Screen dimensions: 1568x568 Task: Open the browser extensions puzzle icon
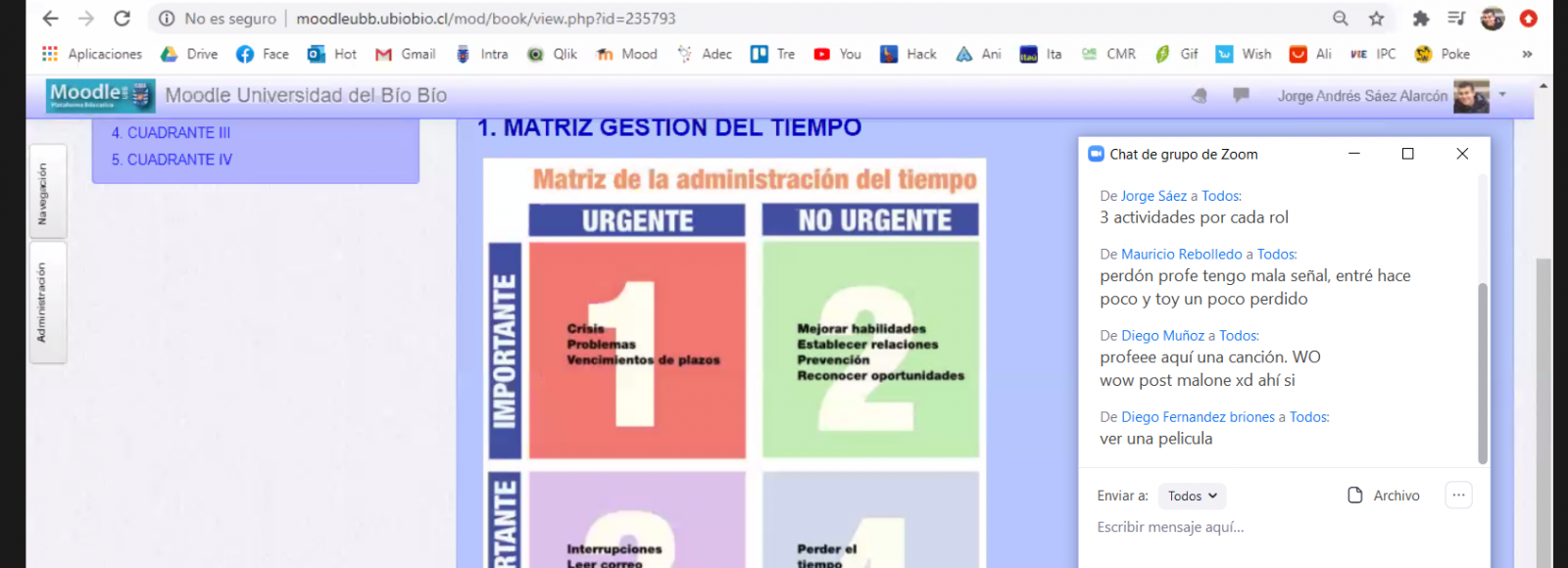(x=1420, y=19)
